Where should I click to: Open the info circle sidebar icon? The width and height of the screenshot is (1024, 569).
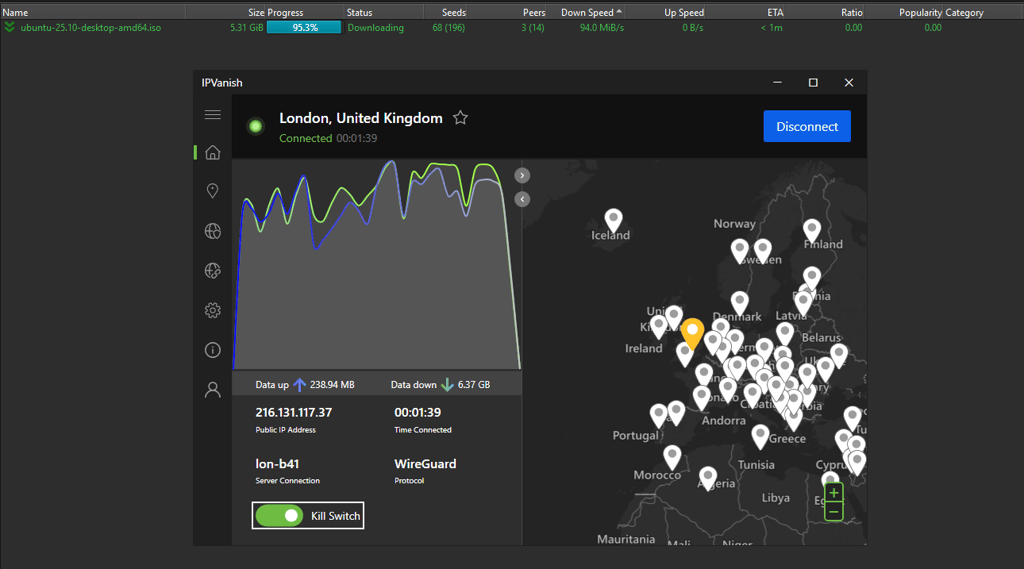[212, 350]
